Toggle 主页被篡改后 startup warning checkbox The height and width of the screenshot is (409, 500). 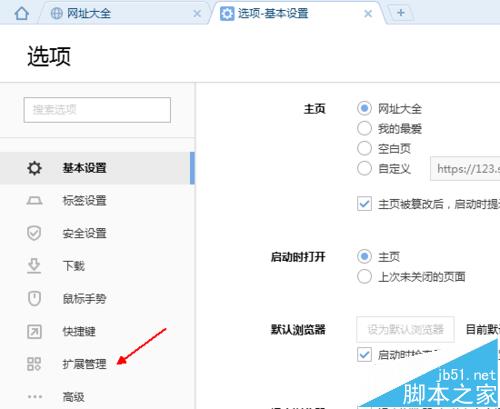(364, 204)
